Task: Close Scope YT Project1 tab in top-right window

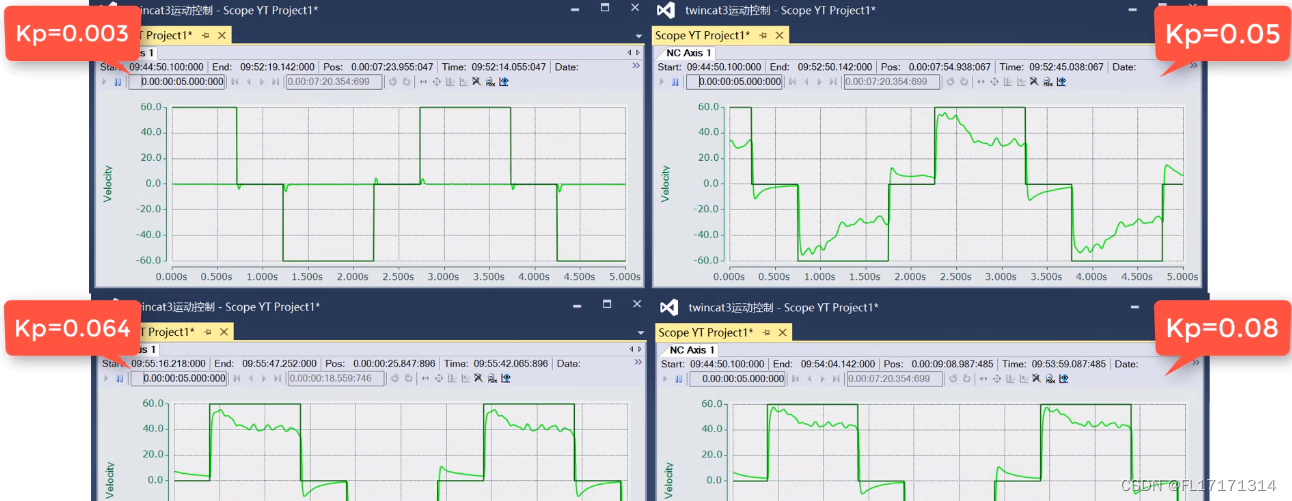Action: [780, 35]
